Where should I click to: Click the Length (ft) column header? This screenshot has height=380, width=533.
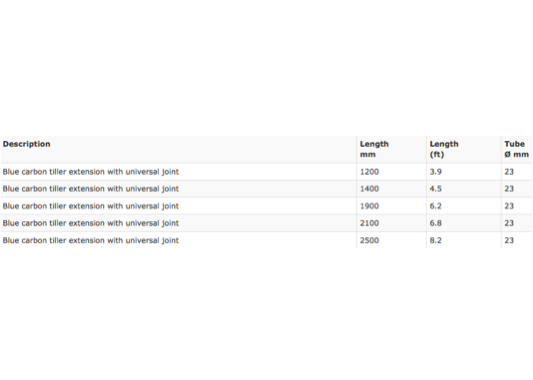tap(444, 149)
